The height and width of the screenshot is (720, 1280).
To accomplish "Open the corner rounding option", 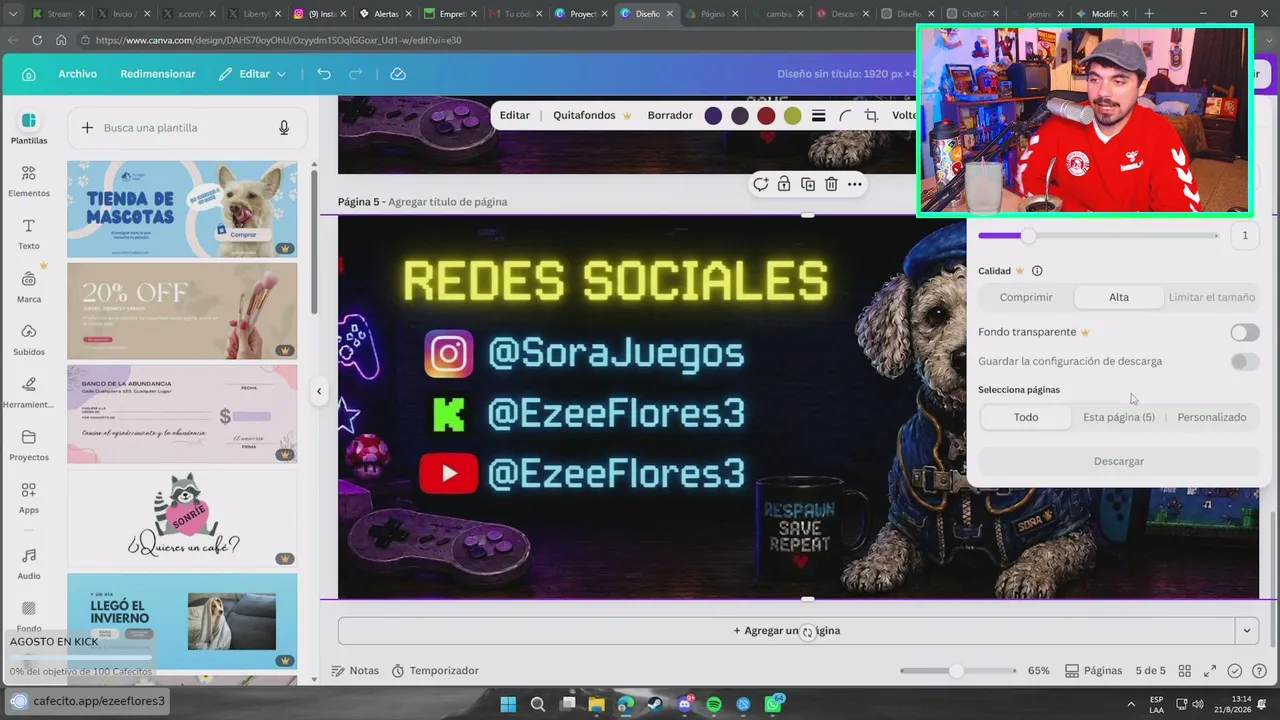I will (845, 116).
